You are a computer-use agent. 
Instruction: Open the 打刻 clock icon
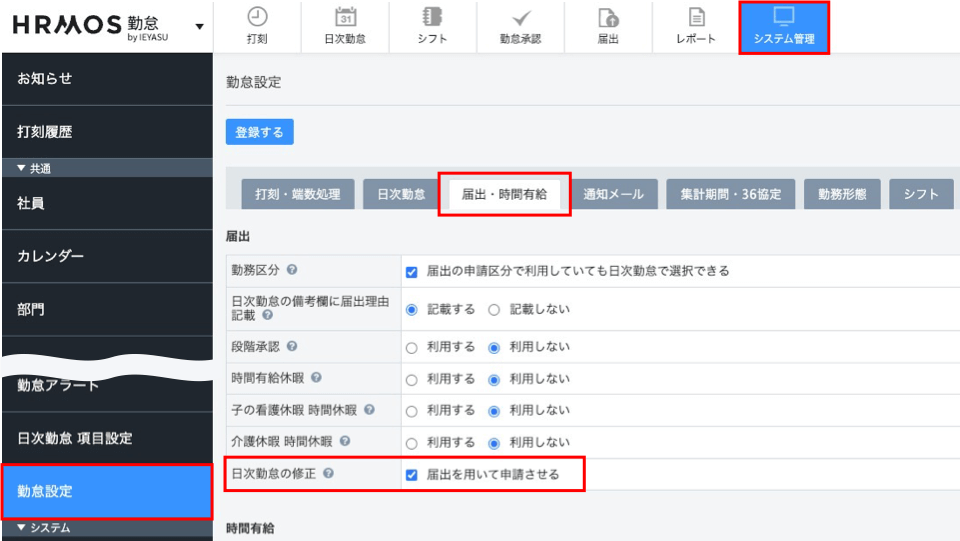coord(257,17)
